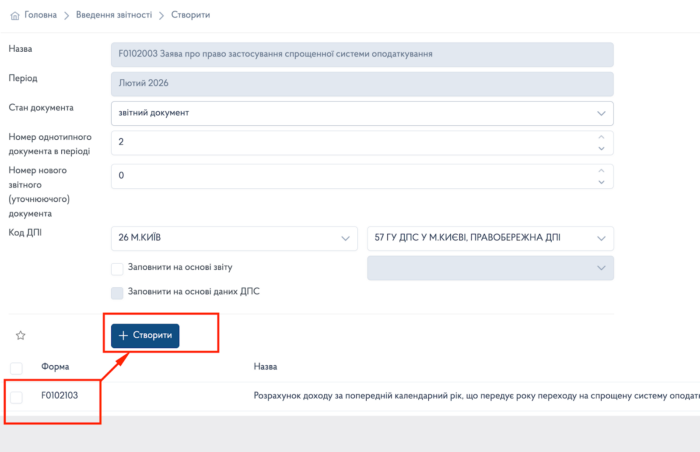Viewport: 700px width, 452px height.
Task: Decrease the Номер однотипного документа value with down arrow
Action: tap(601, 148)
